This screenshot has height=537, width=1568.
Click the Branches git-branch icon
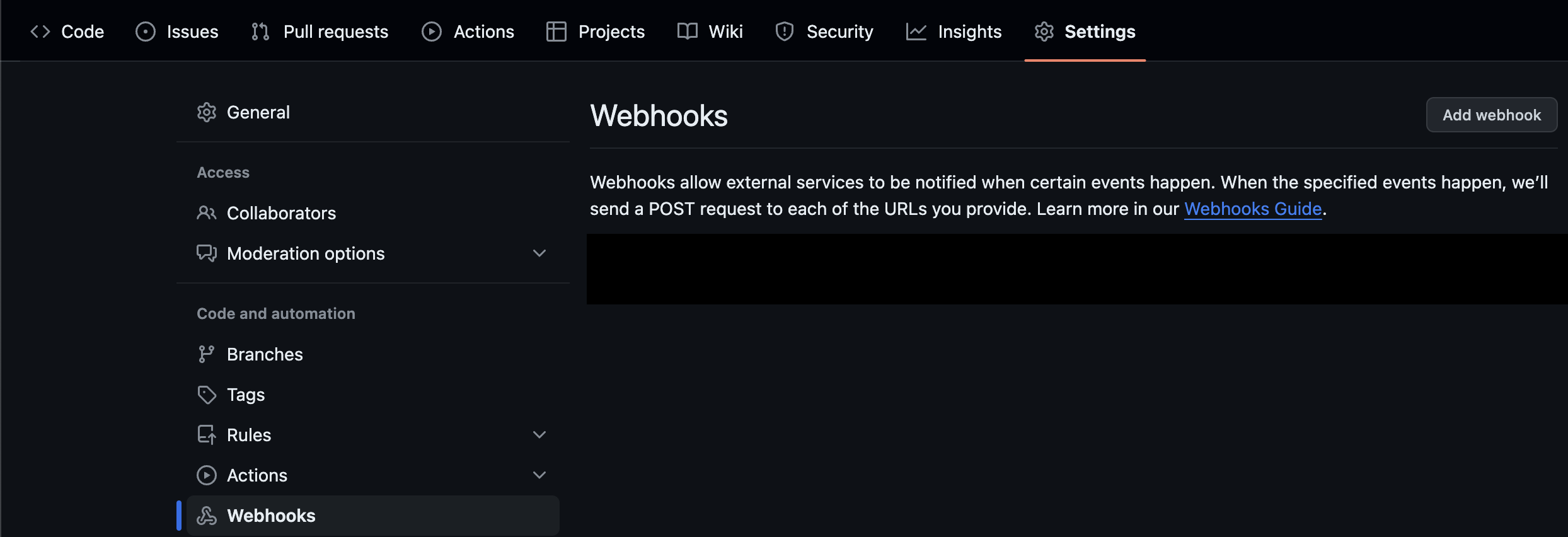click(207, 354)
